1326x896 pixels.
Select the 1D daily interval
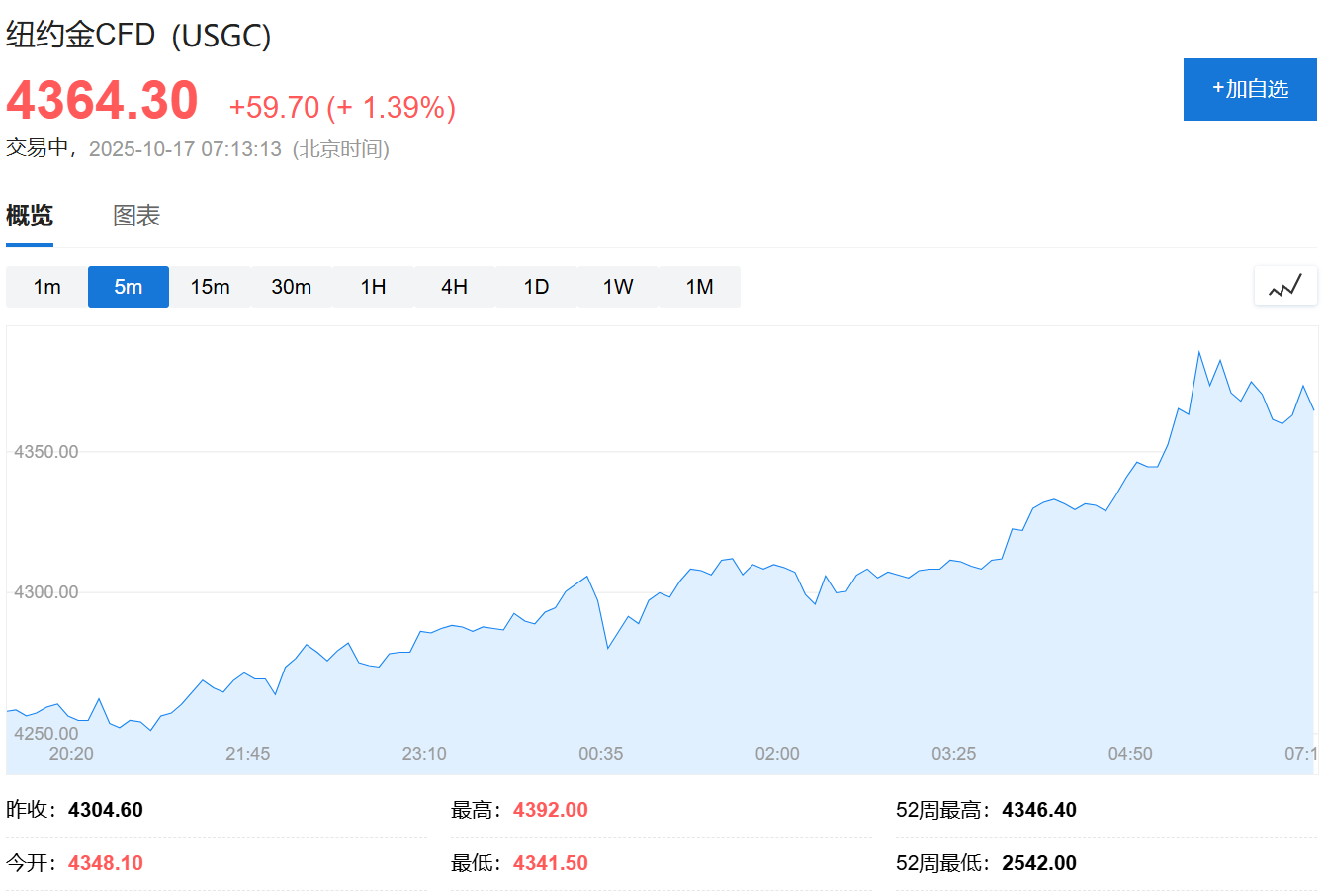(536, 287)
